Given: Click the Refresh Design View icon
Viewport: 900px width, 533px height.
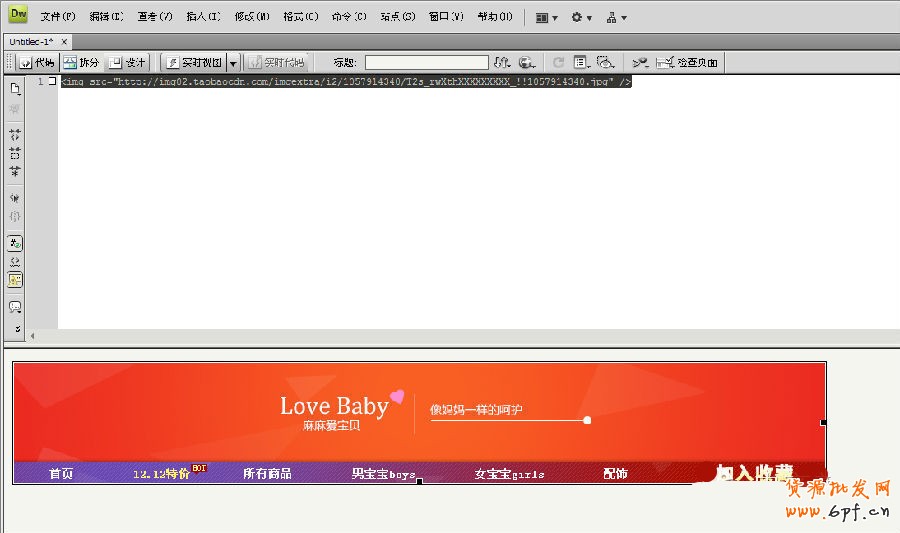Looking at the screenshot, I should 558,63.
